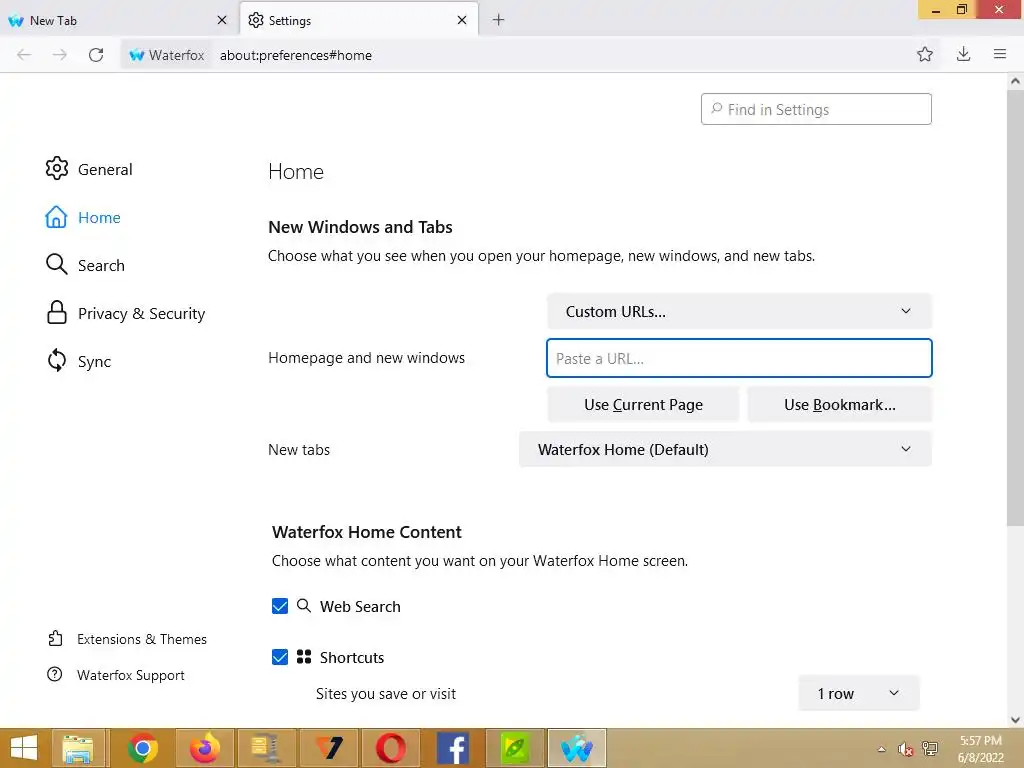Click the Home heading text
The width and height of the screenshot is (1024, 768).
[296, 171]
